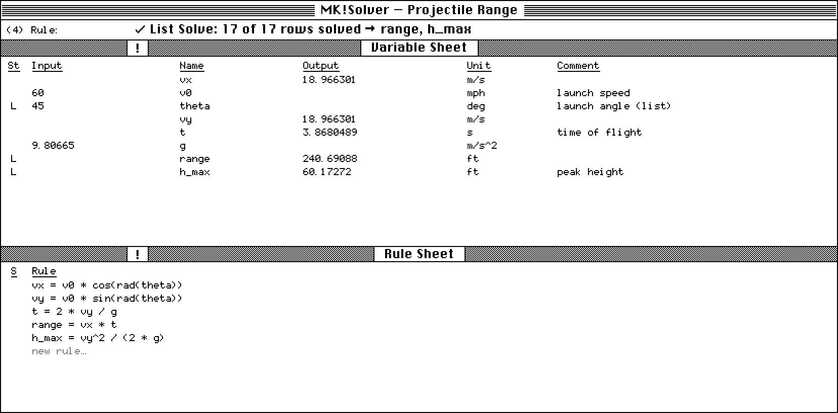Click the ft unit in h_max row

pyautogui.click(x=472, y=172)
